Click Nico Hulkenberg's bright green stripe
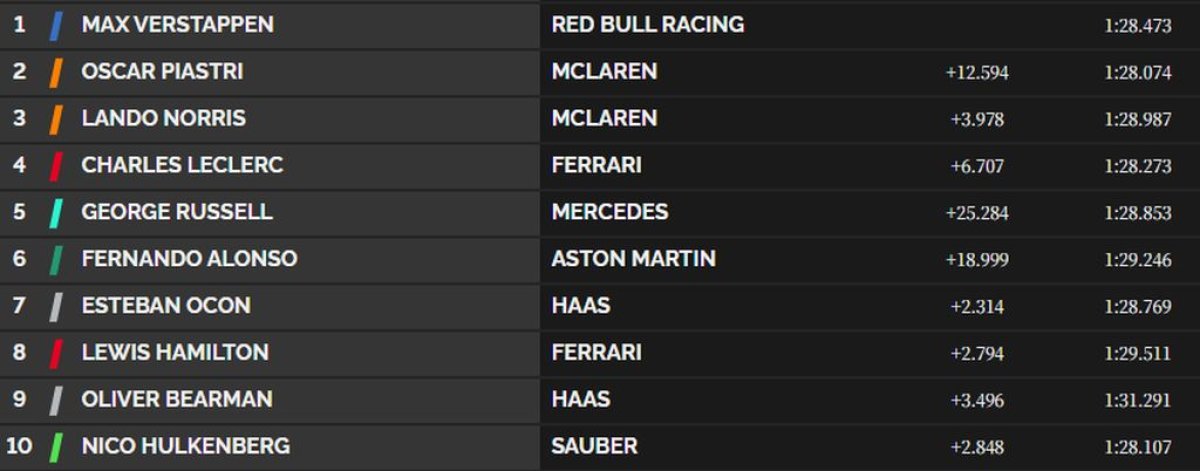 57,446
